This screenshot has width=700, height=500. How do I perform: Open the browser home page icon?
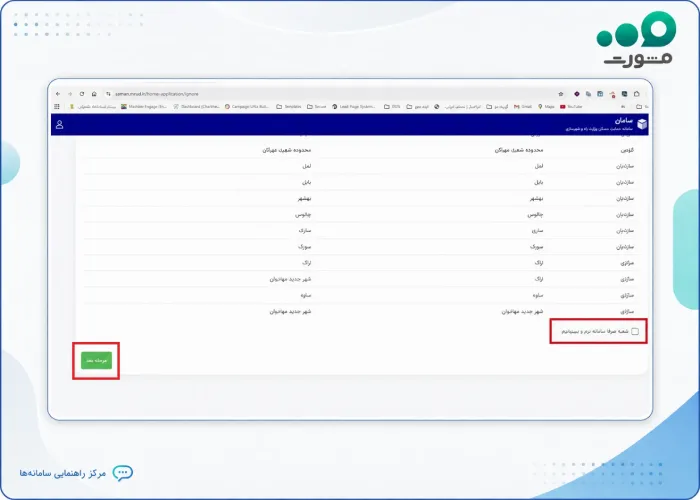tap(94, 94)
